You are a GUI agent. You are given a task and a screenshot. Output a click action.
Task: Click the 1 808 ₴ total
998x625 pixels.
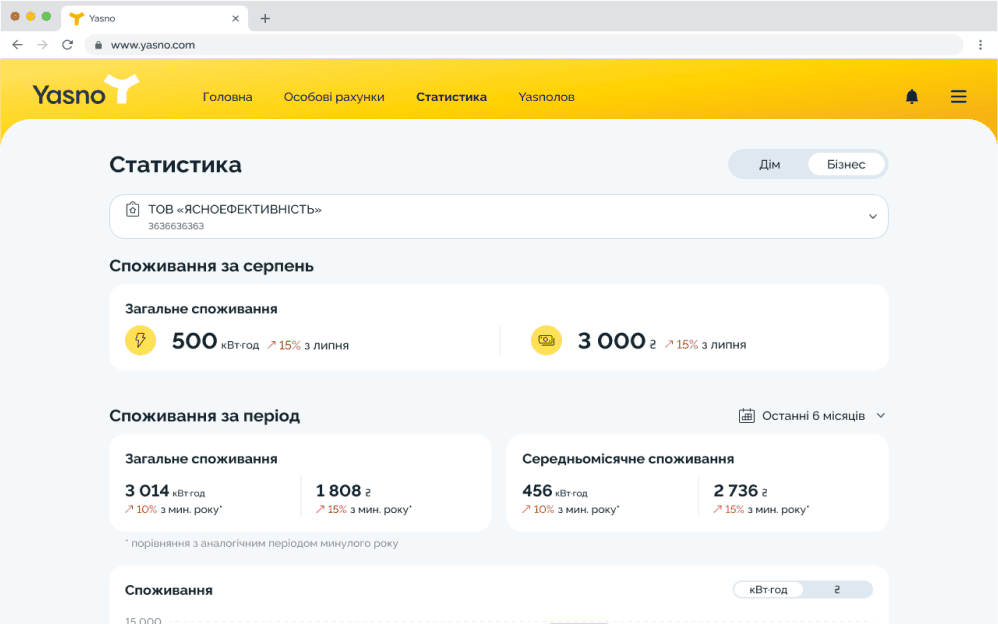(x=343, y=491)
